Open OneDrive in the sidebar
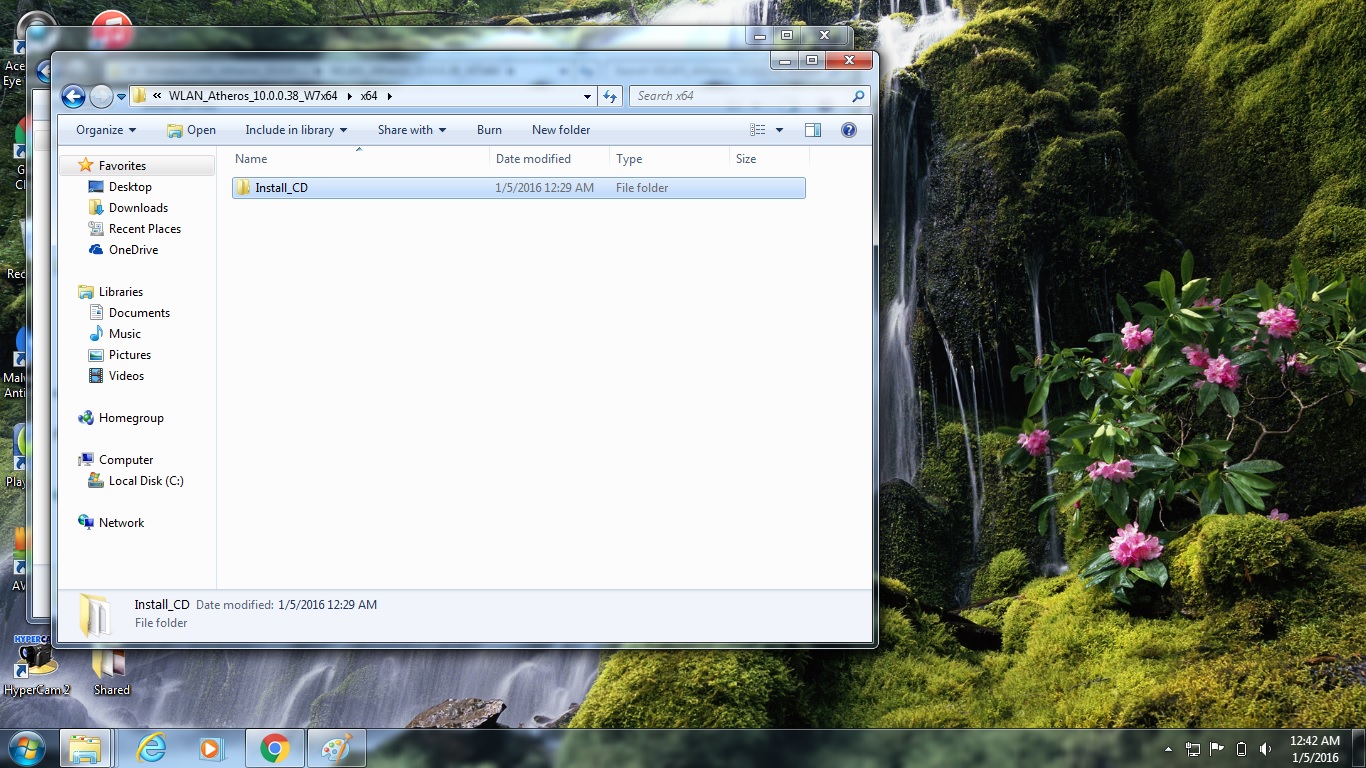The height and width of the screenshot is (768, 1366). (x=133, y=250)
